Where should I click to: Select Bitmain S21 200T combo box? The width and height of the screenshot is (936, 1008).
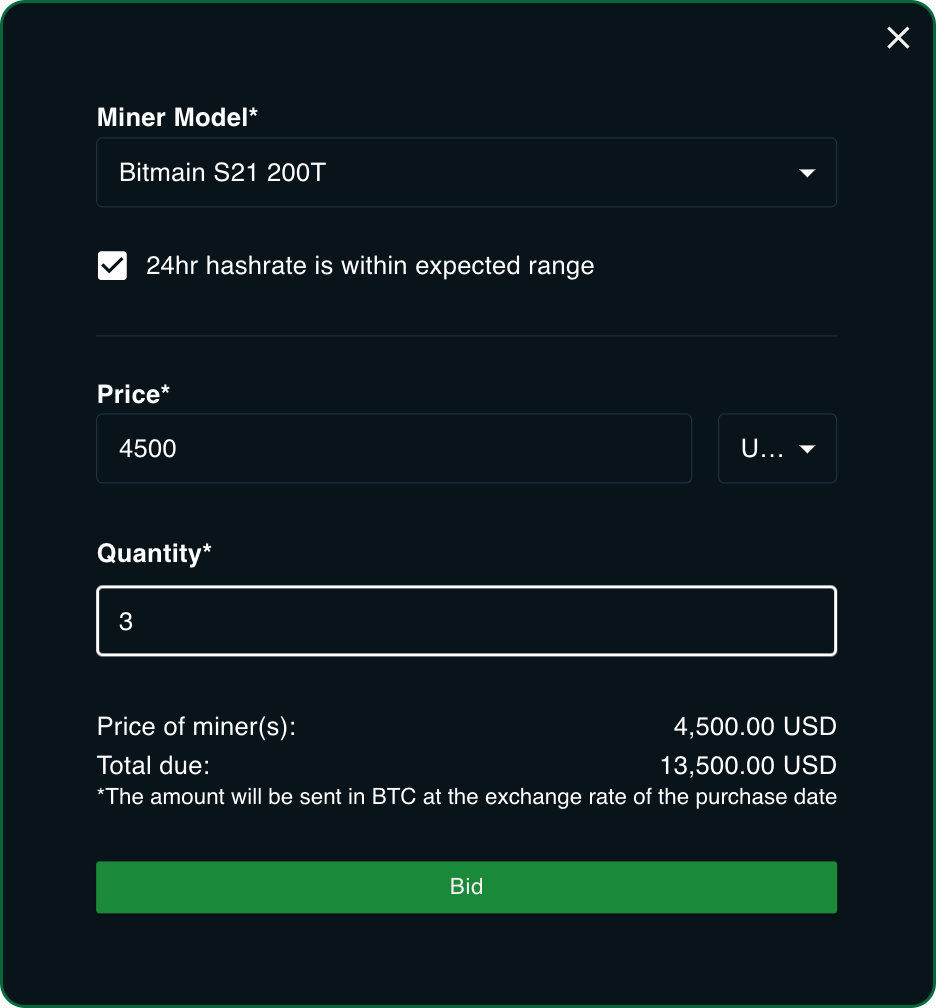click(x=466, y=172)
